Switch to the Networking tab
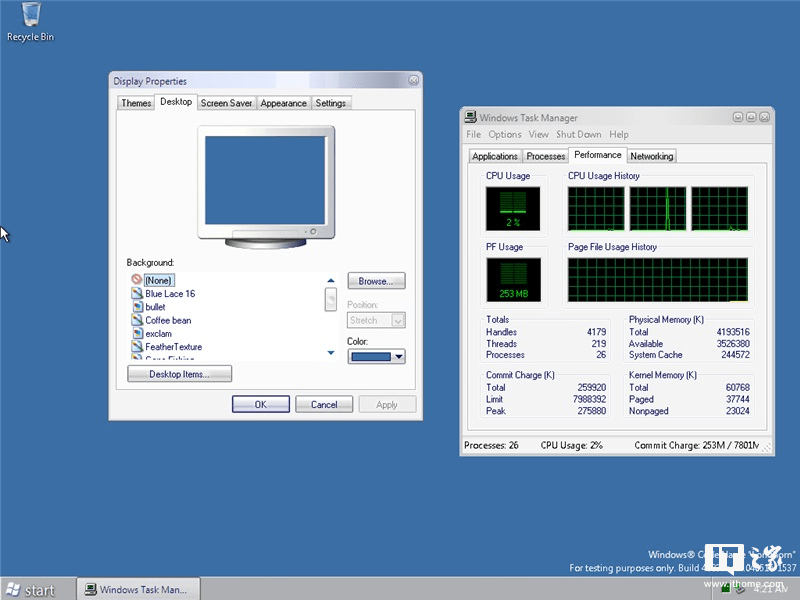The height and width of the screenshot is (600, 800). (x=651, y=155)
